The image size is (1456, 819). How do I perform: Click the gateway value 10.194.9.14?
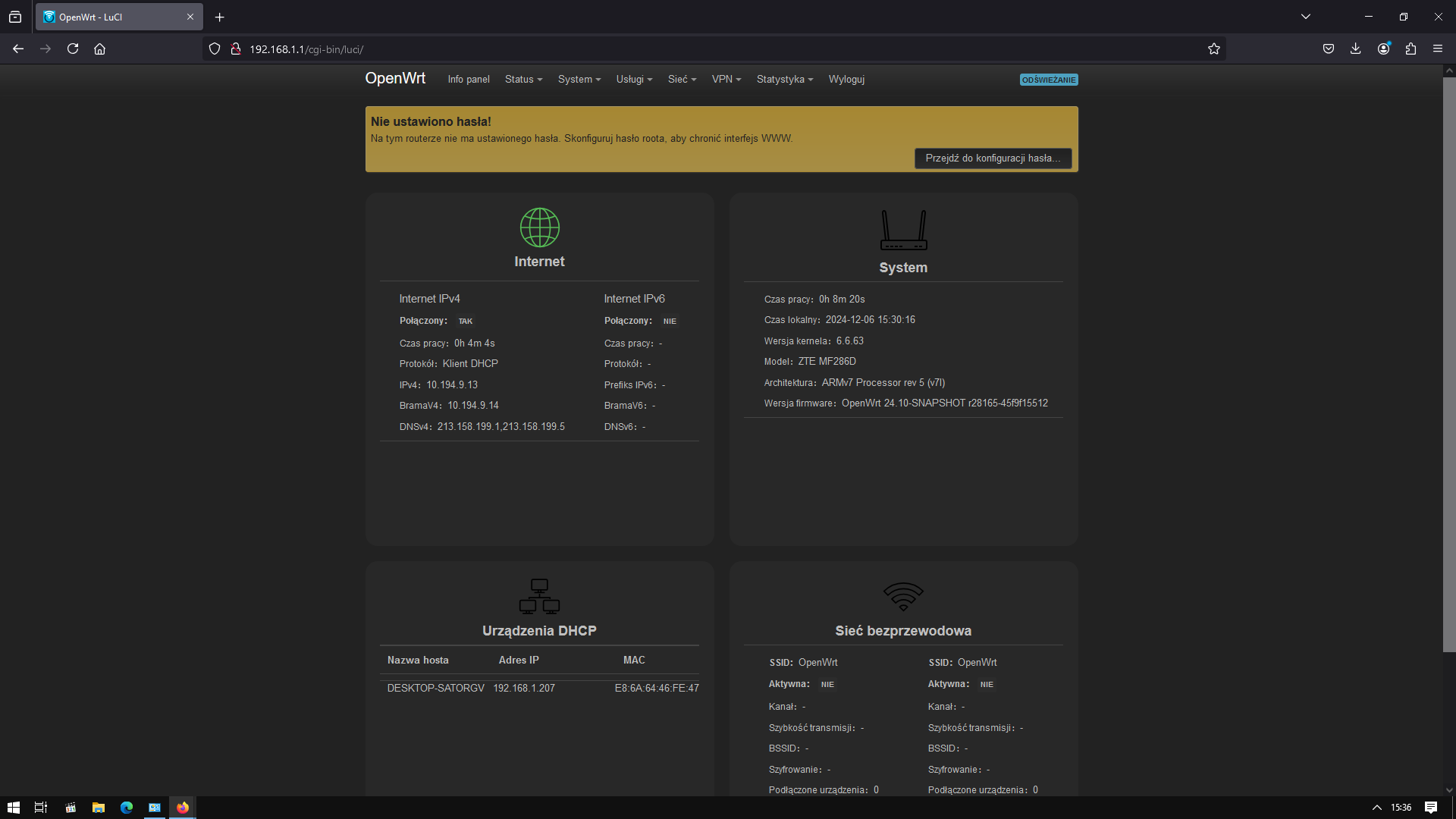point(473,405)
